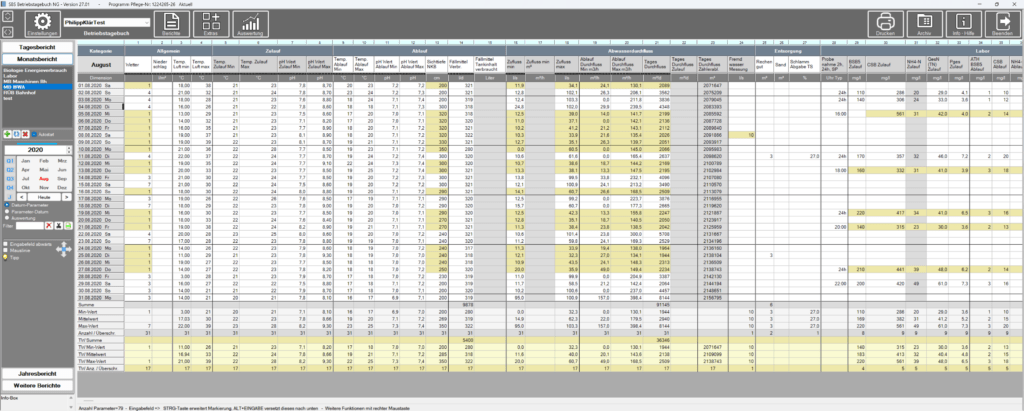This screenshot has height=411, width=1024.
Task: Click green filter icon beside Filter field
Action: pos(68,225)
